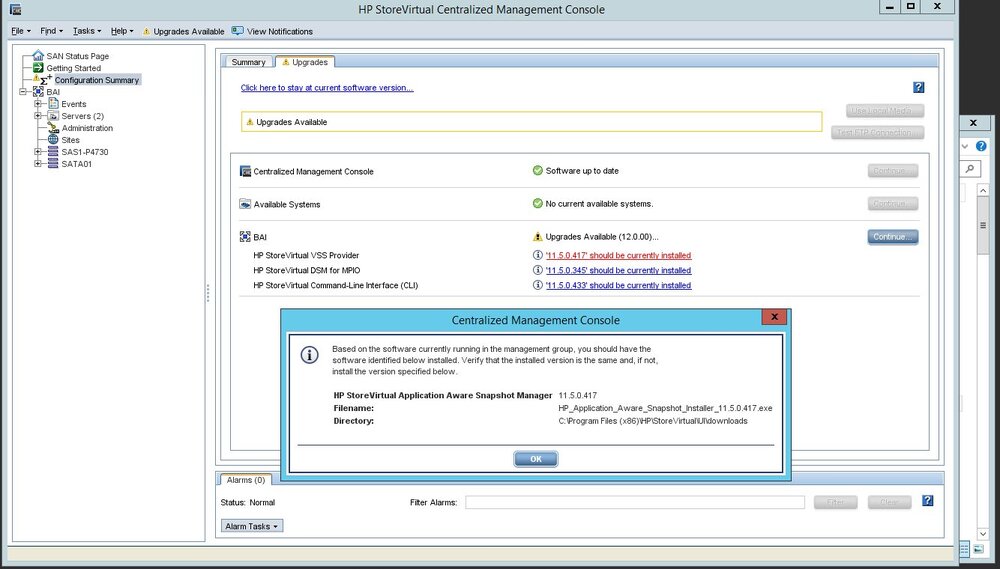Select the Administration icon in tree
1000x569 pixels.
click(54, 128)
